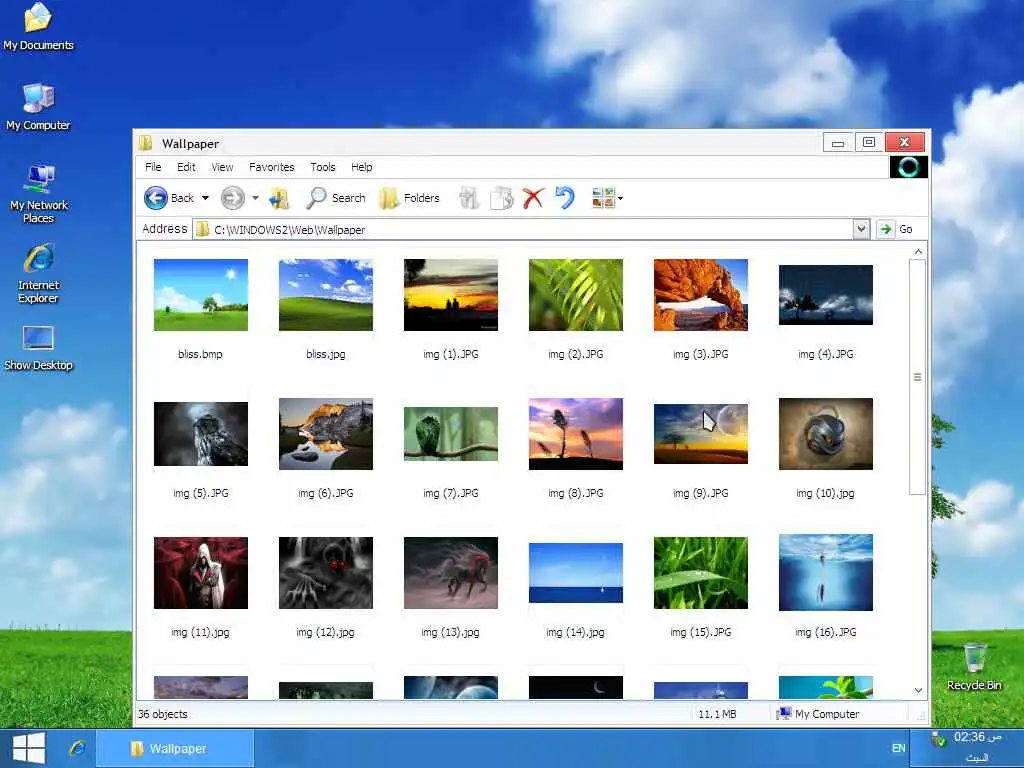Open the Favorites menu
Screen dimensions: 1024x768
pos(272,167)
